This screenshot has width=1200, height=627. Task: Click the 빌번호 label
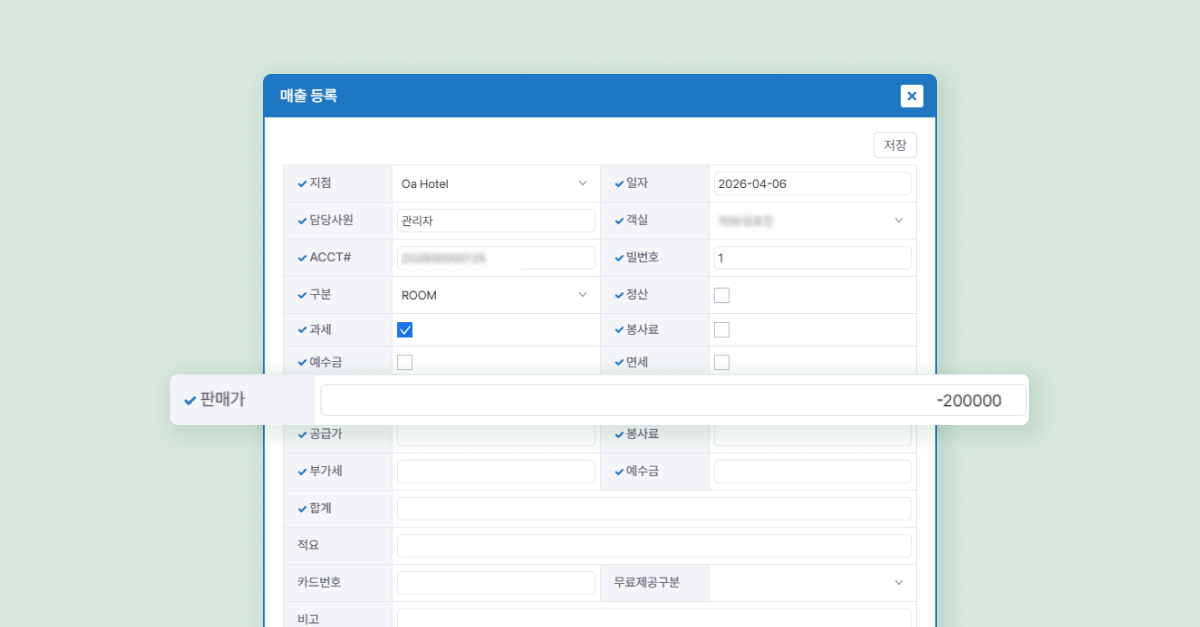pos(642,258)
